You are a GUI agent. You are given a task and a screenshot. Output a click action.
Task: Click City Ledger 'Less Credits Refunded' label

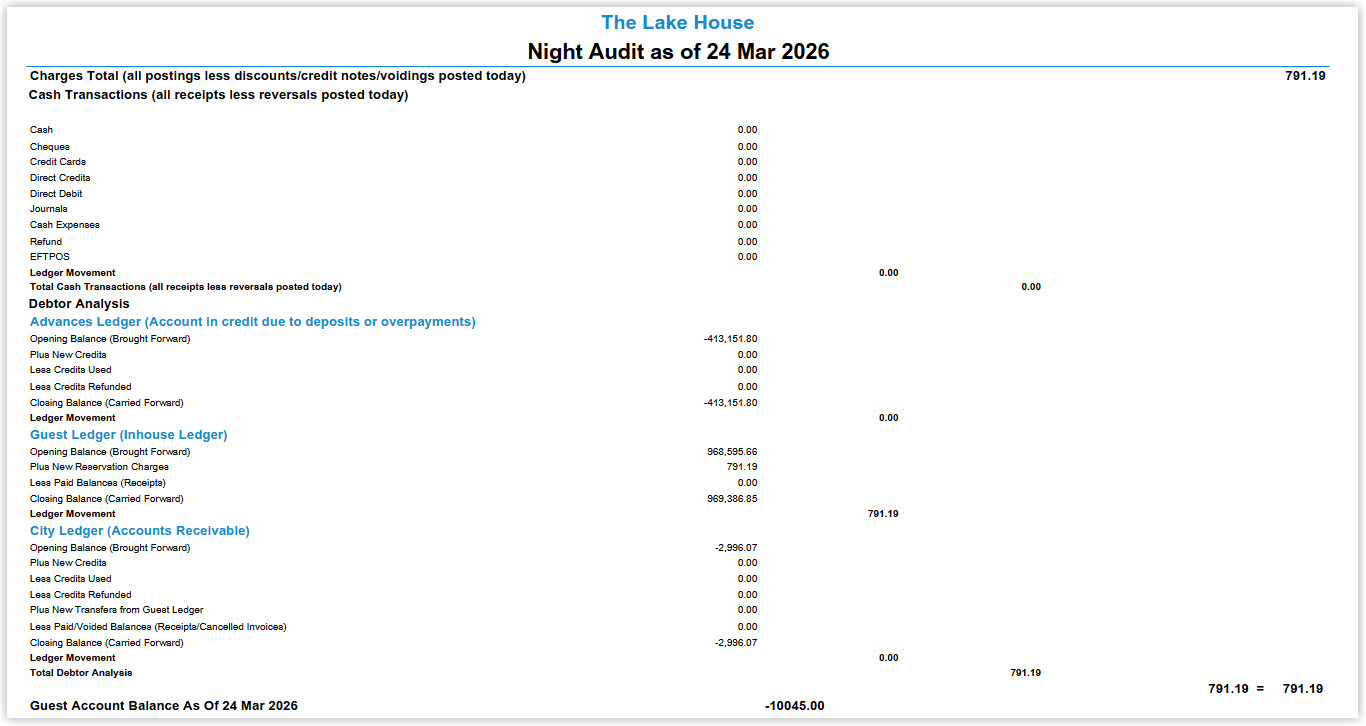tap(81, 595)
